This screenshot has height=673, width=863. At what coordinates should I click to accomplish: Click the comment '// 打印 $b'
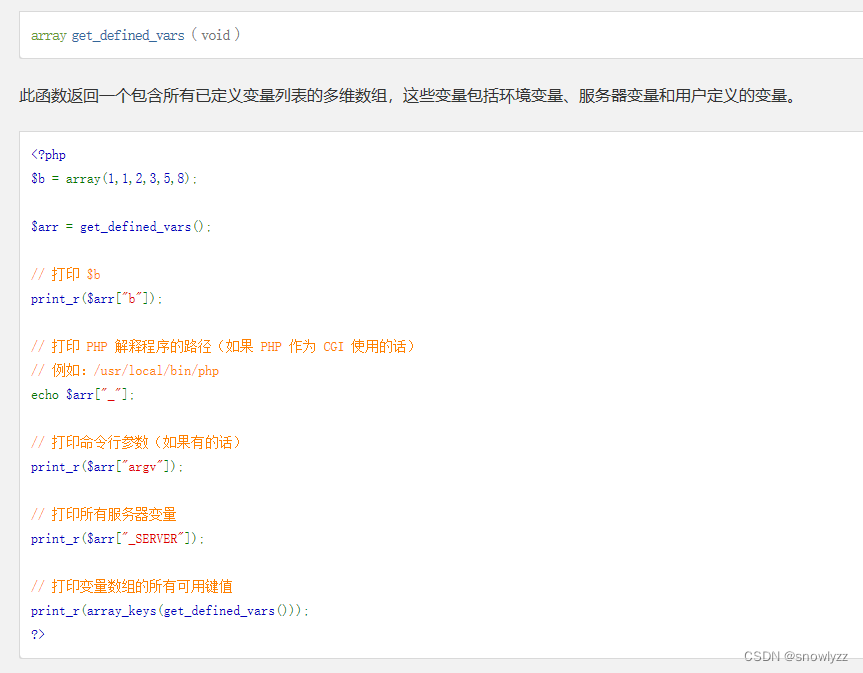tap(65, 274)
